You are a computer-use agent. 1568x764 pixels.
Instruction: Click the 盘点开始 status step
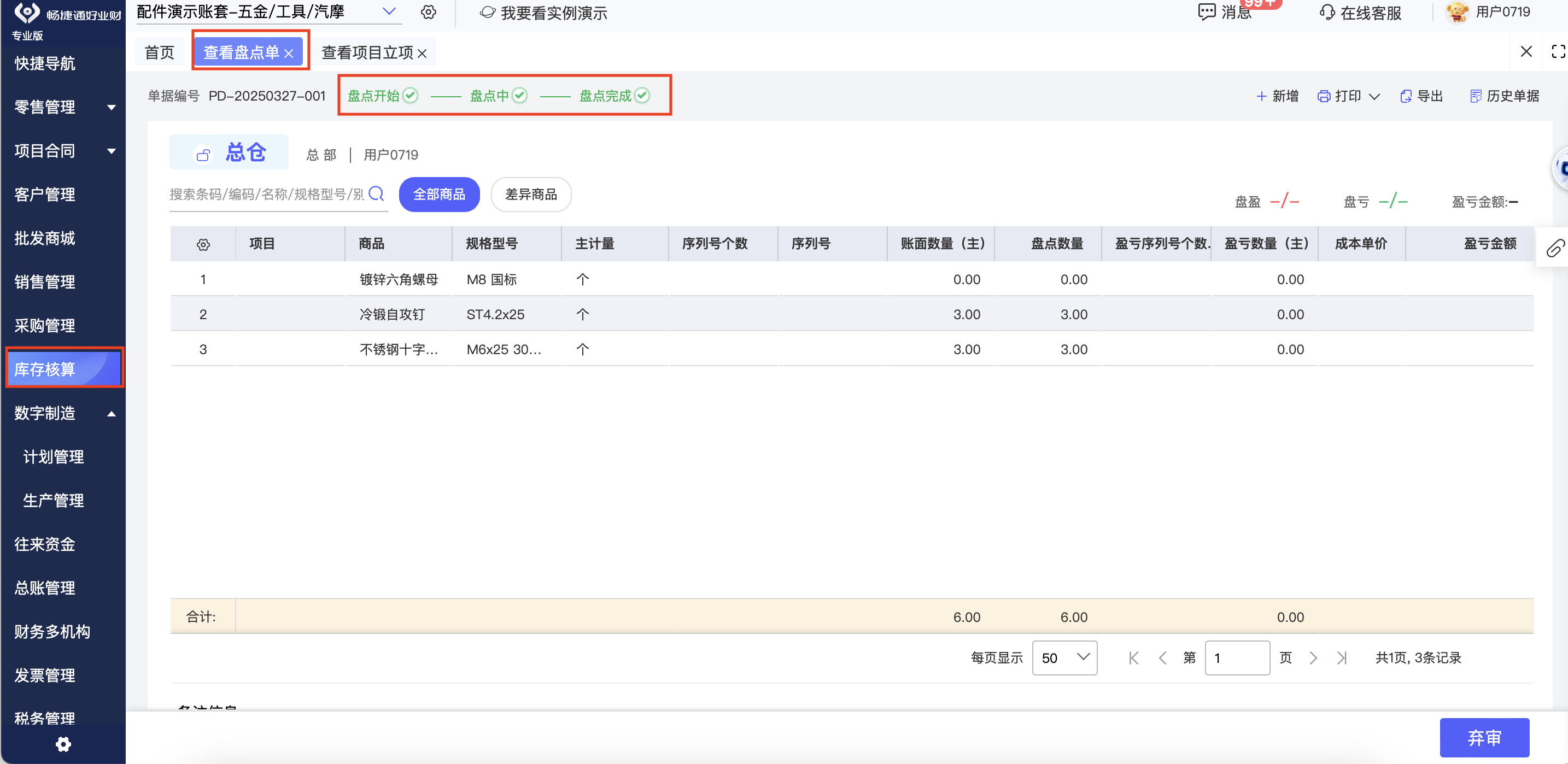tap(383, 96)
